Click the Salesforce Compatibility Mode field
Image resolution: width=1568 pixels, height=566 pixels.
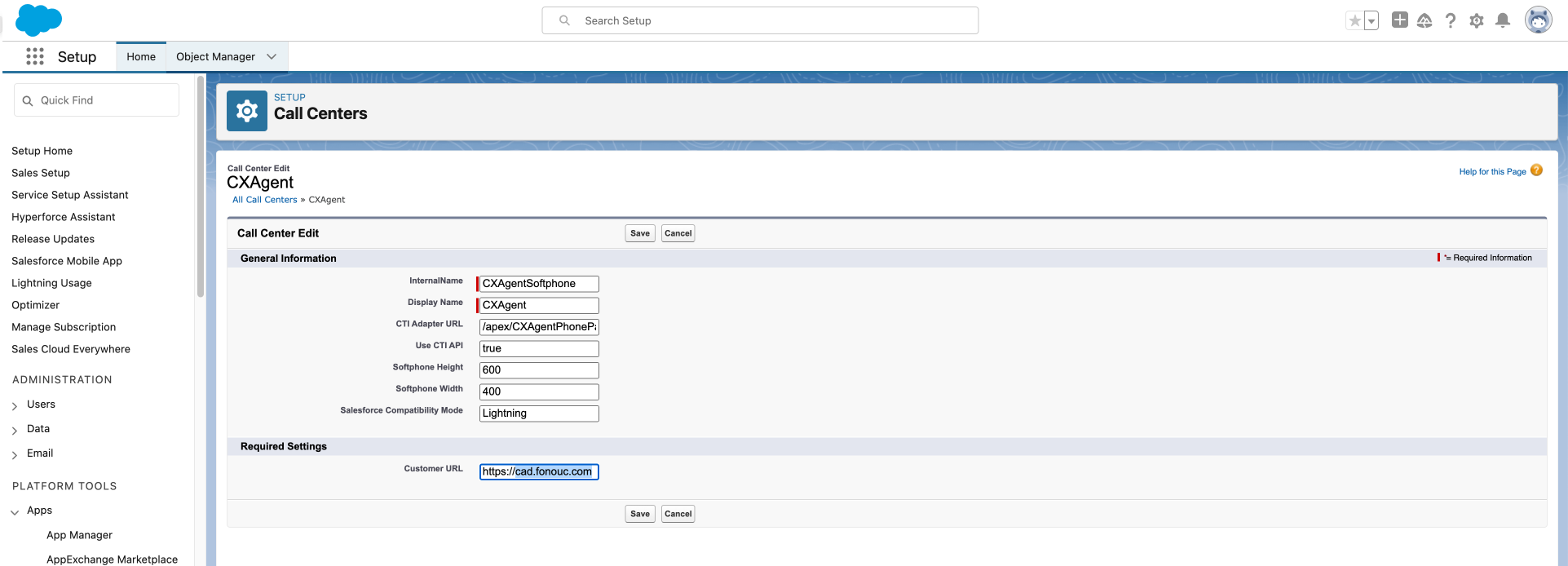pos(539,413)
